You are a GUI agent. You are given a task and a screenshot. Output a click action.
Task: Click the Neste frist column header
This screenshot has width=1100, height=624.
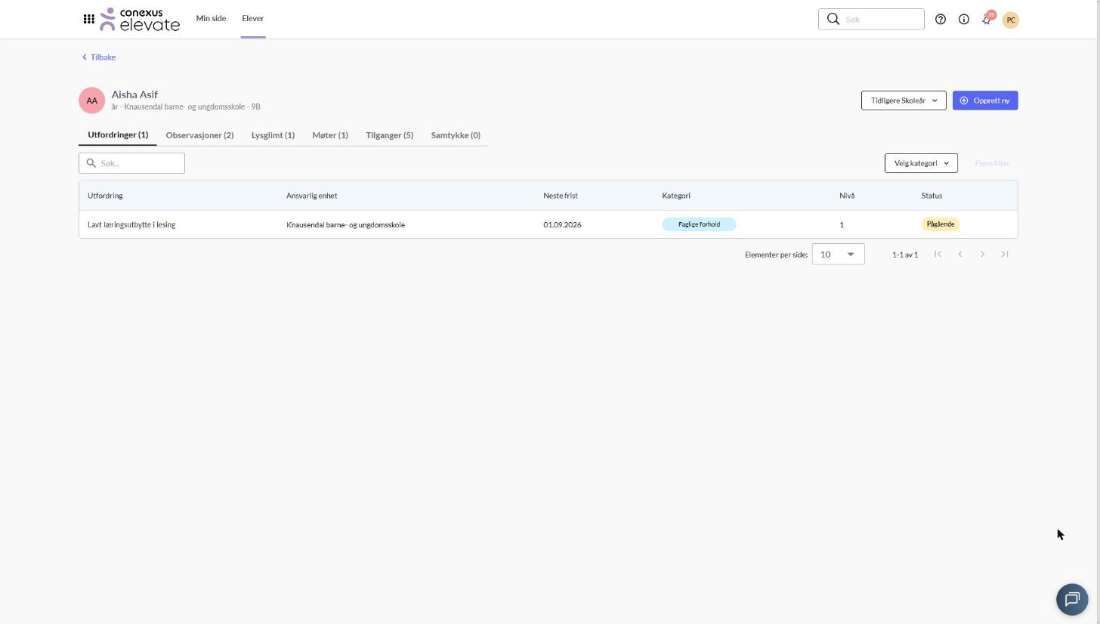[561, 196]
